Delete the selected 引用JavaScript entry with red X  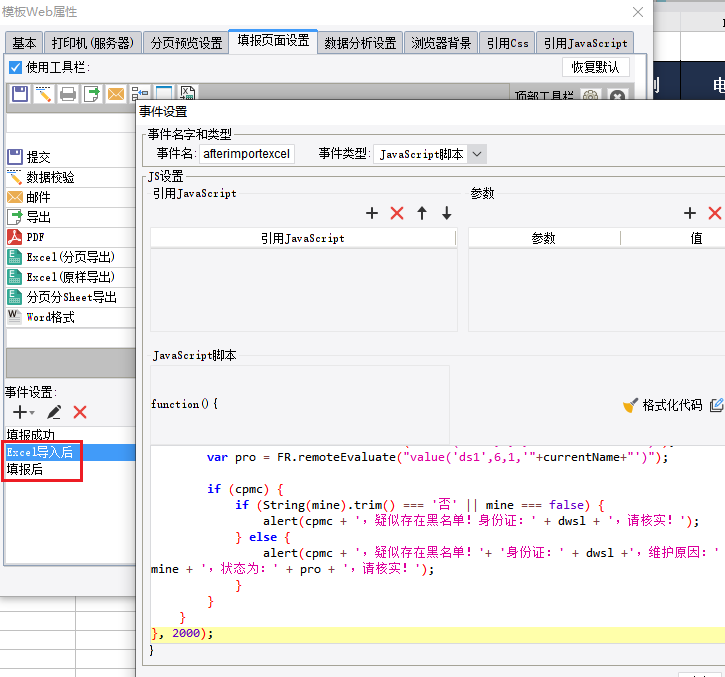coord(397,213)
